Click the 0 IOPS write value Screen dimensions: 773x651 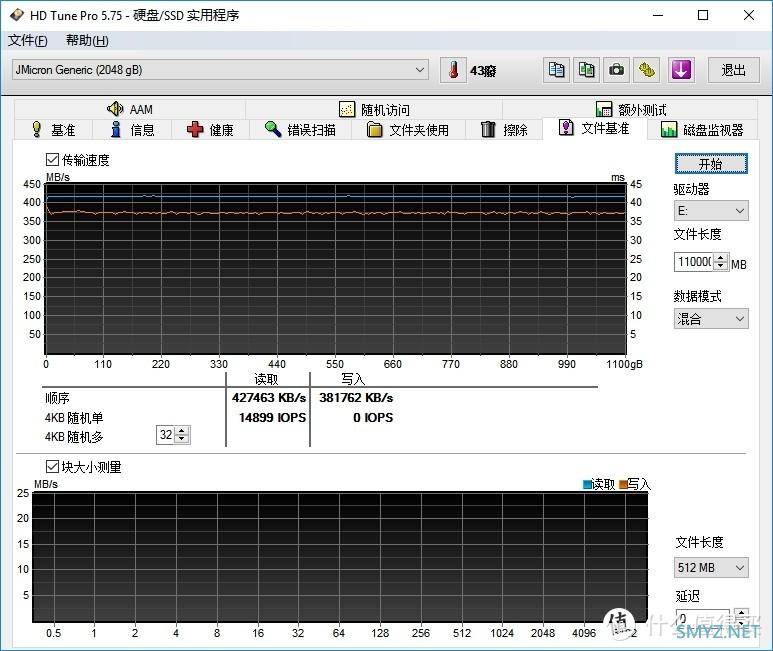point(373,418)
